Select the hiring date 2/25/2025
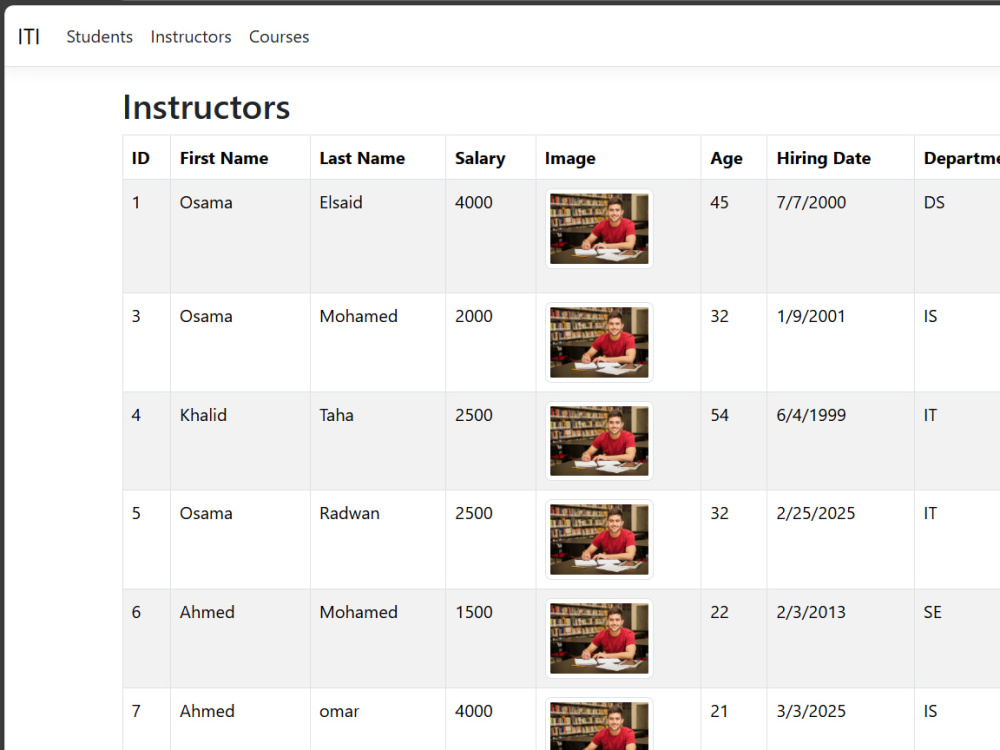This screenshot has width=1000, height=750. [x=816, y=513]
